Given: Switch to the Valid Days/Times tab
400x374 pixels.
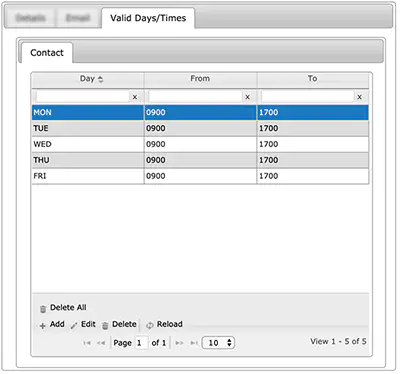Looking at the screenshot, I should 148,18.
